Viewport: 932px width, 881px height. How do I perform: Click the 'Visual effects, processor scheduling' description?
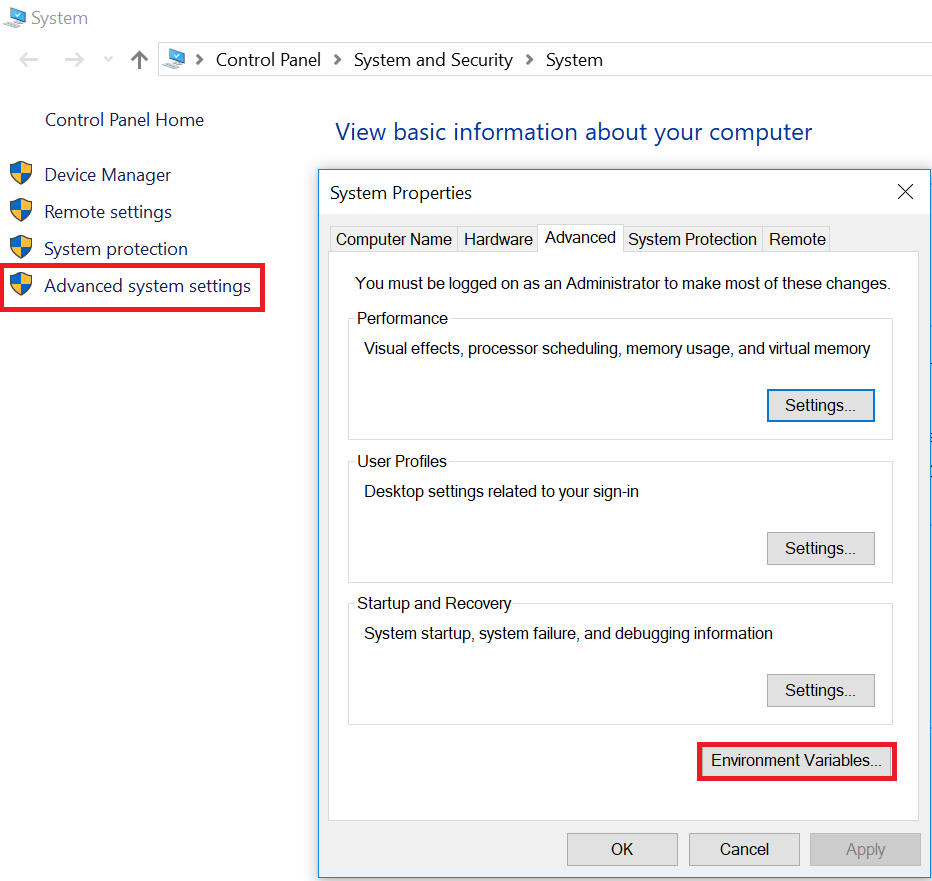coord(617,348)
